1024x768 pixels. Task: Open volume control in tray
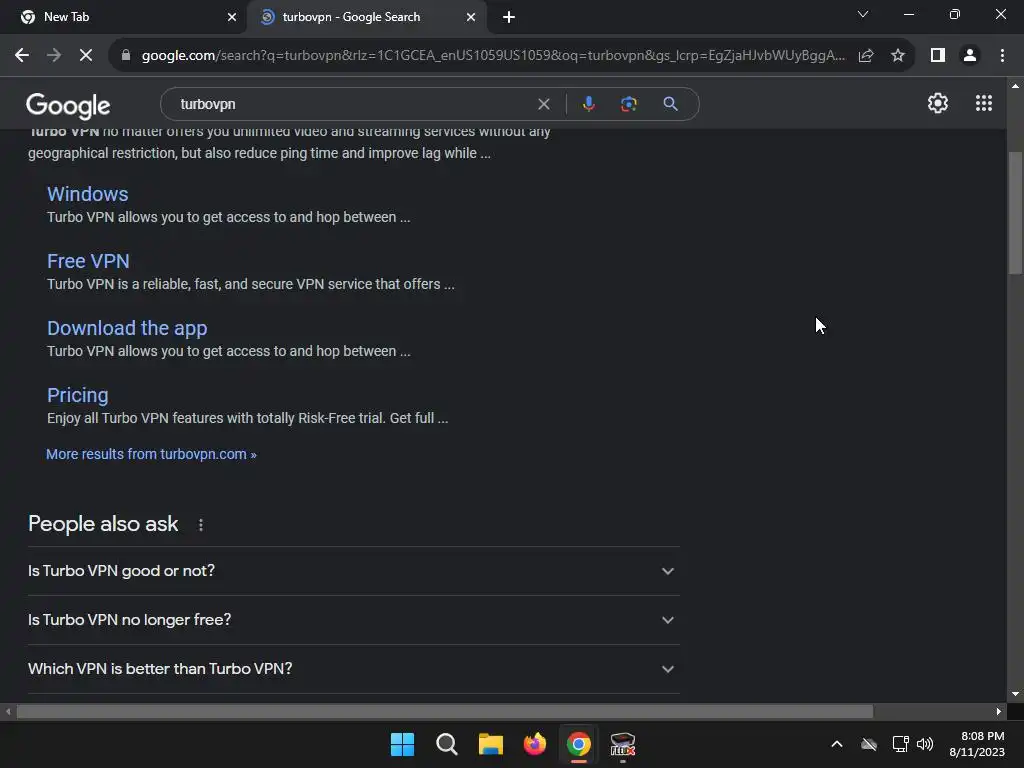[925, 744]
